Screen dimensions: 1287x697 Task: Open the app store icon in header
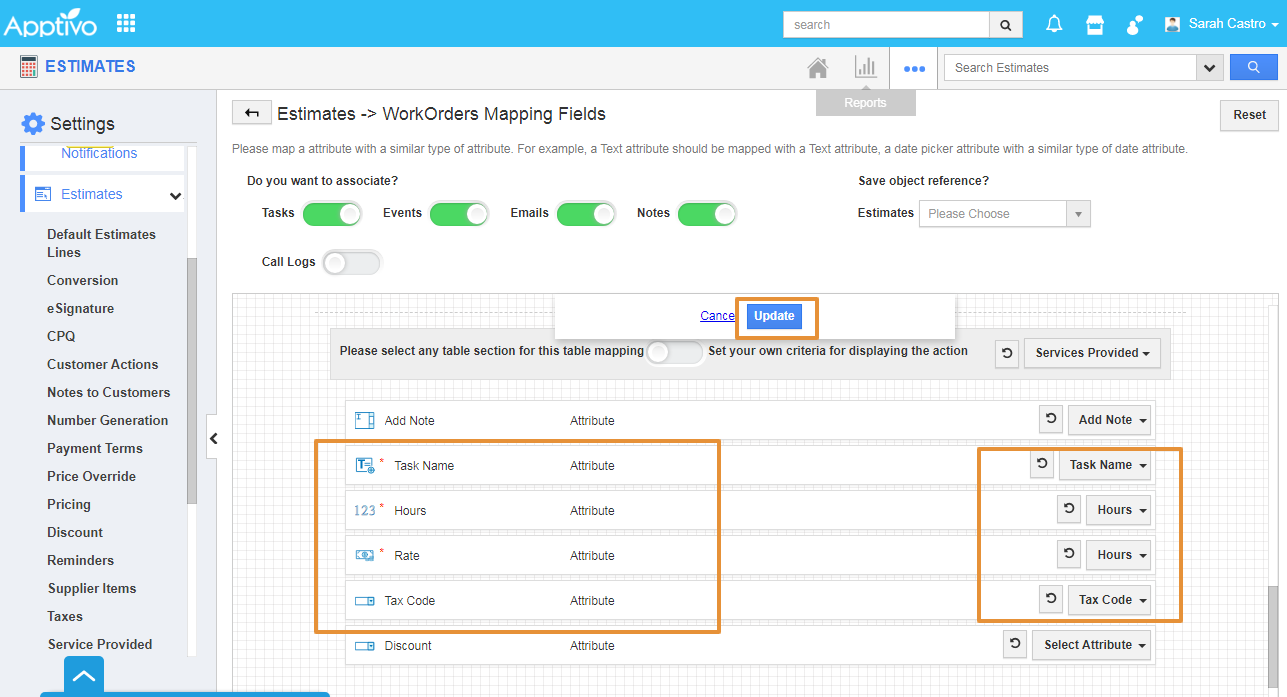[1095, 24]
